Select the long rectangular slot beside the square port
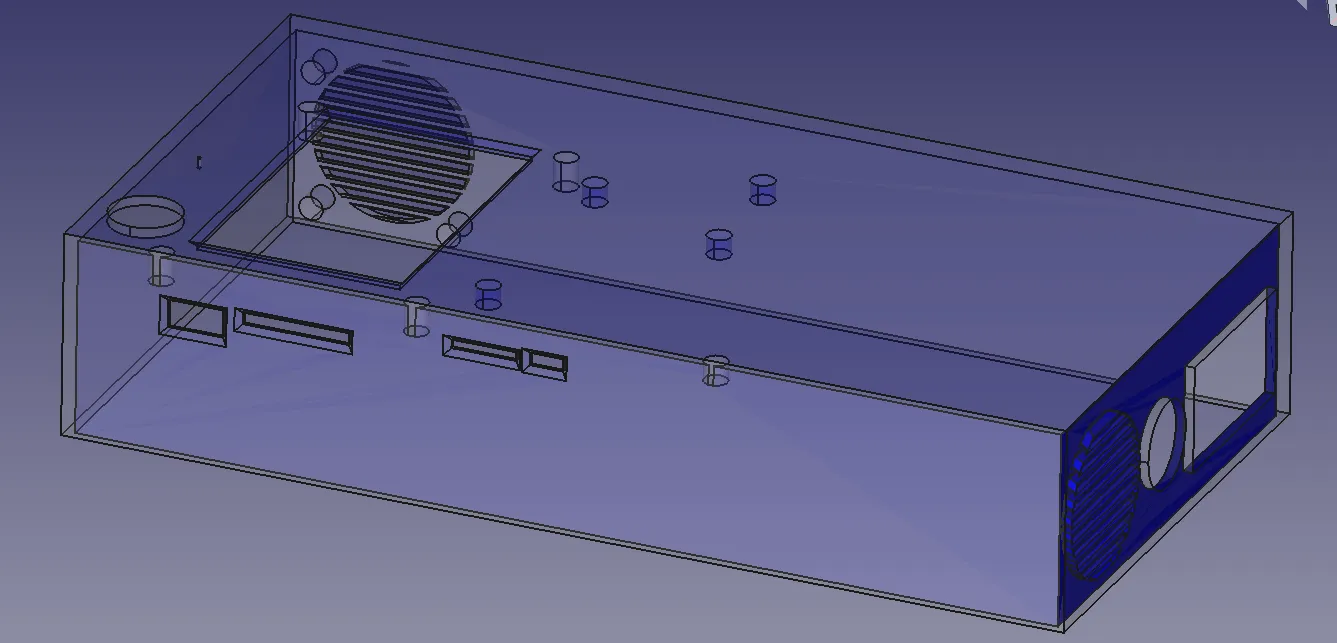Screen dimensions: 1337x643 click(294, 333)
